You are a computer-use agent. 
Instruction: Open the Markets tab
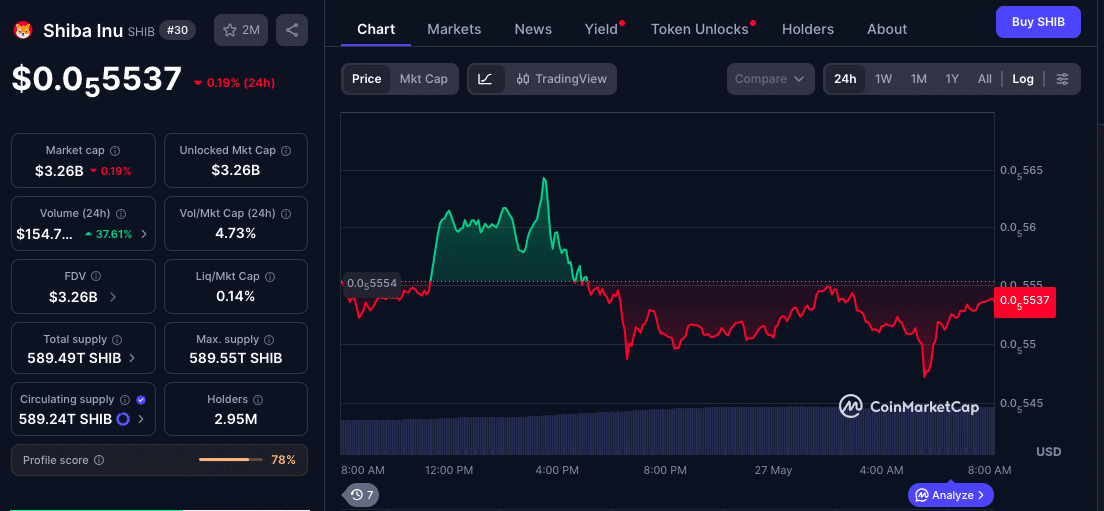coord(454,30)
